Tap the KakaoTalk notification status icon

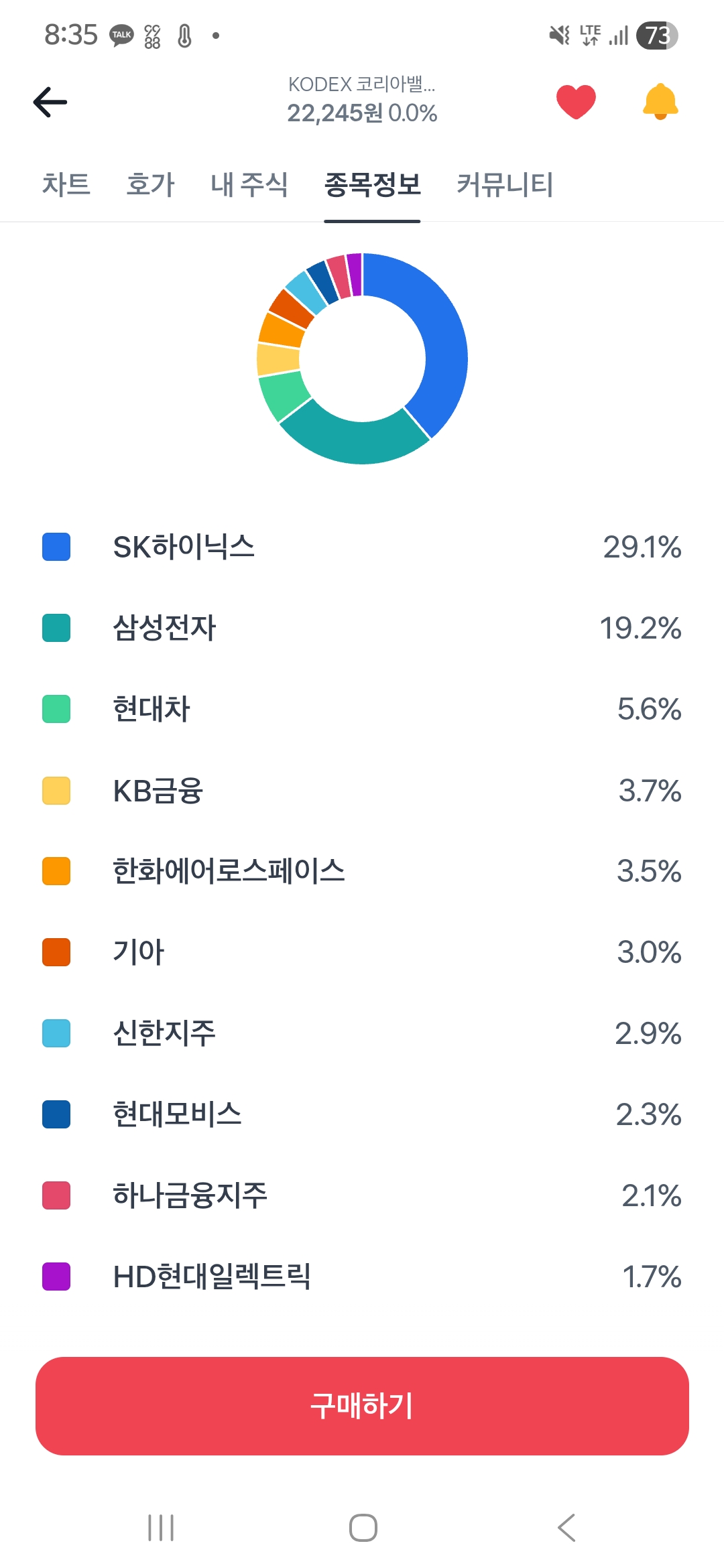point(122,36)
